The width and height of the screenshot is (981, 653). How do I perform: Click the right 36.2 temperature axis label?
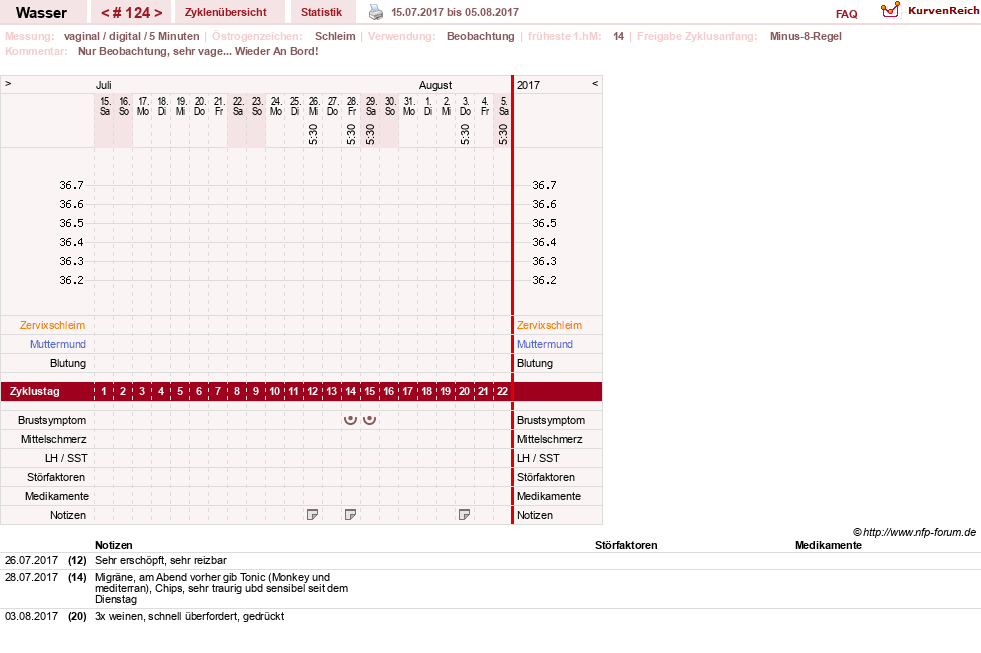click(544, 280)
